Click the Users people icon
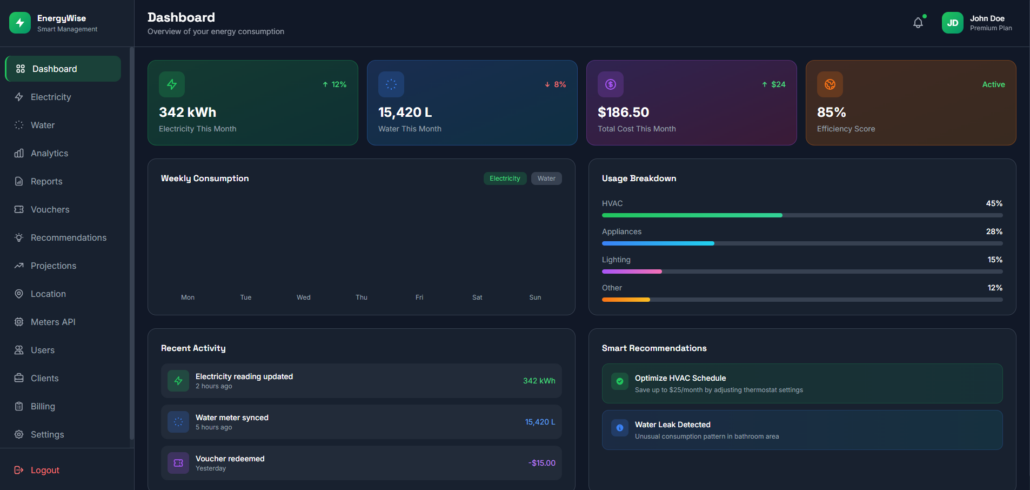 click(19, 351)
